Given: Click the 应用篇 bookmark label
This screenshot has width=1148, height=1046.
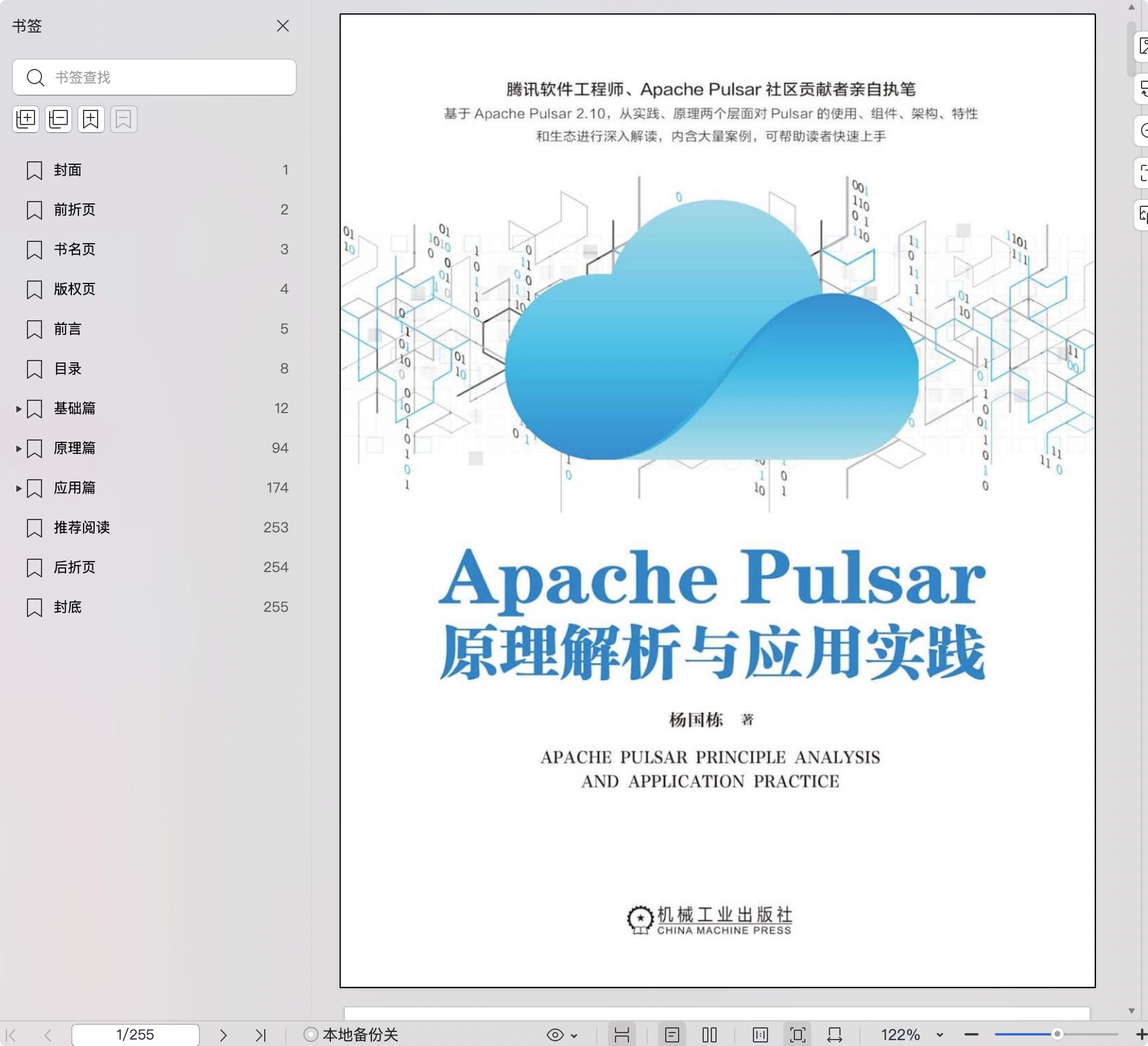Looking at the screenshot, I should [75, 488].
